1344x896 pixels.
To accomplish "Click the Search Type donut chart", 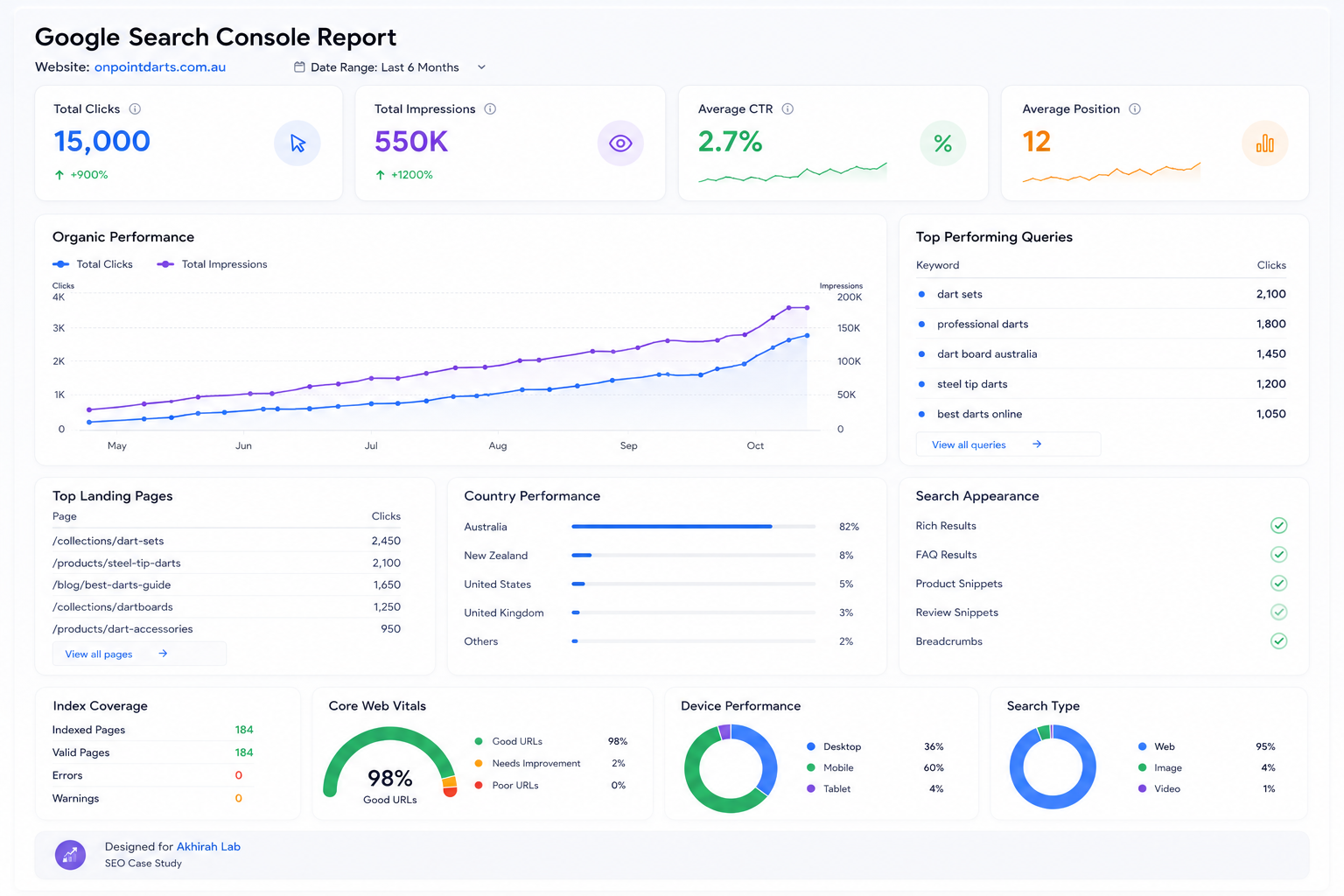I will [x=1053, y=767].
